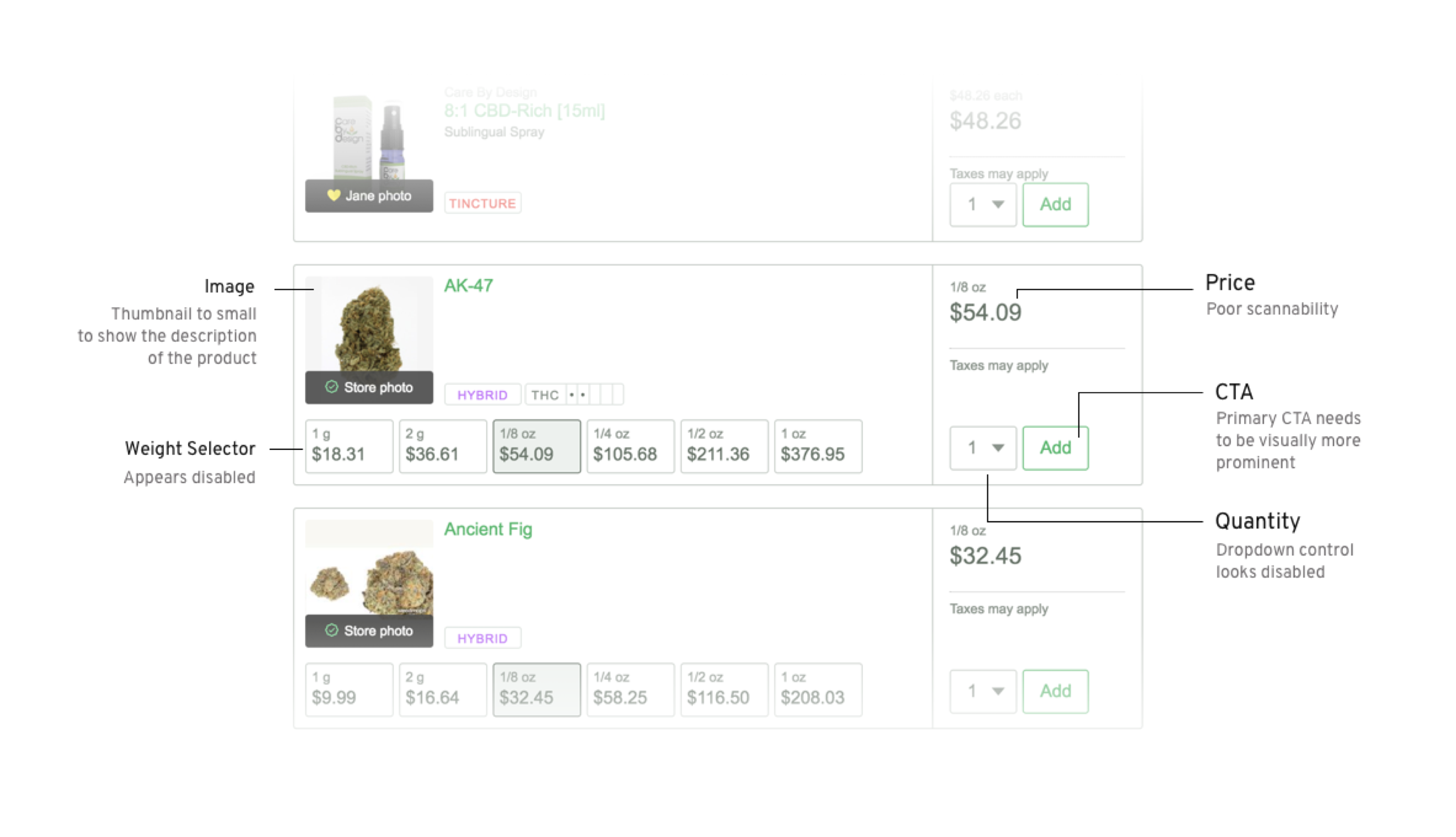The image size is (1456, 837).
Task: Add Ancient Fig to the cart
Action: (1055, 691)
